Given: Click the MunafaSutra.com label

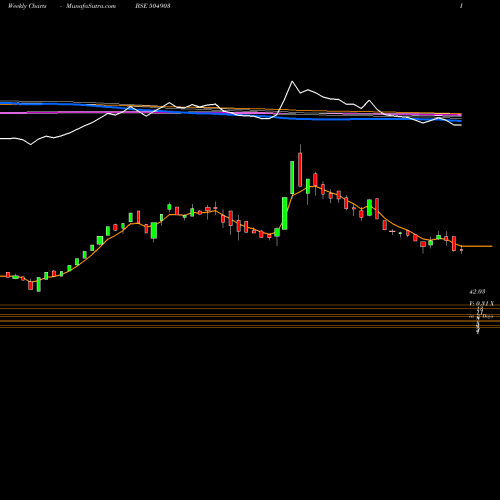Looking at the screenshot, I should 91,6.
